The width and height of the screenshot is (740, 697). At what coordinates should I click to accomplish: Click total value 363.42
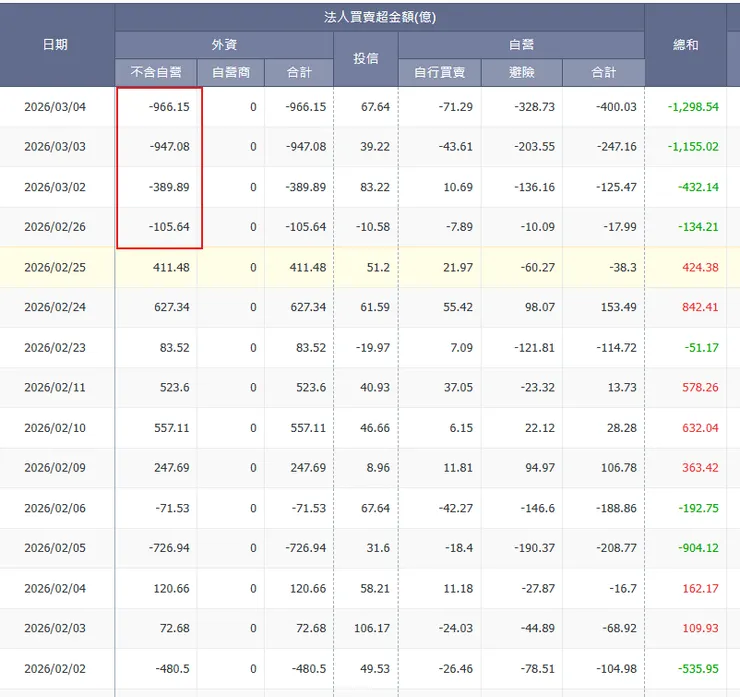(x=700, y=468)
